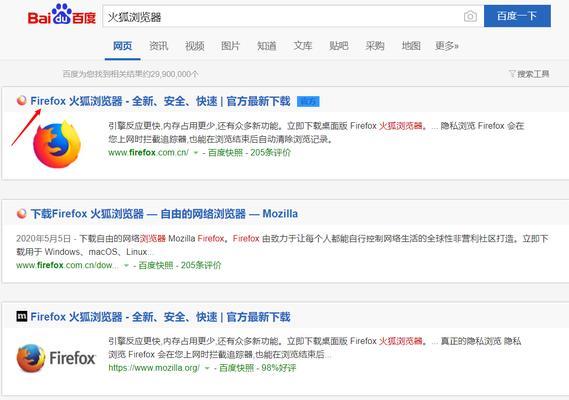Click the favicon beside 下载Firefox result title
This screenshot has height=400, width=569.
21,213
